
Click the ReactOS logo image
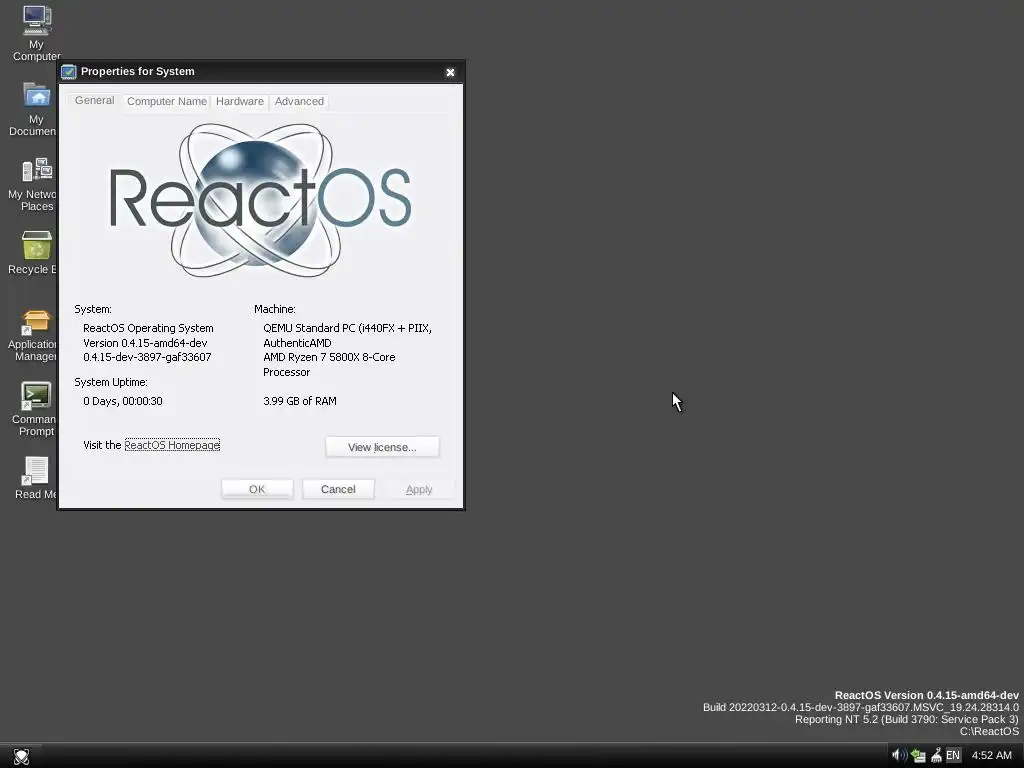coord(260,200)
